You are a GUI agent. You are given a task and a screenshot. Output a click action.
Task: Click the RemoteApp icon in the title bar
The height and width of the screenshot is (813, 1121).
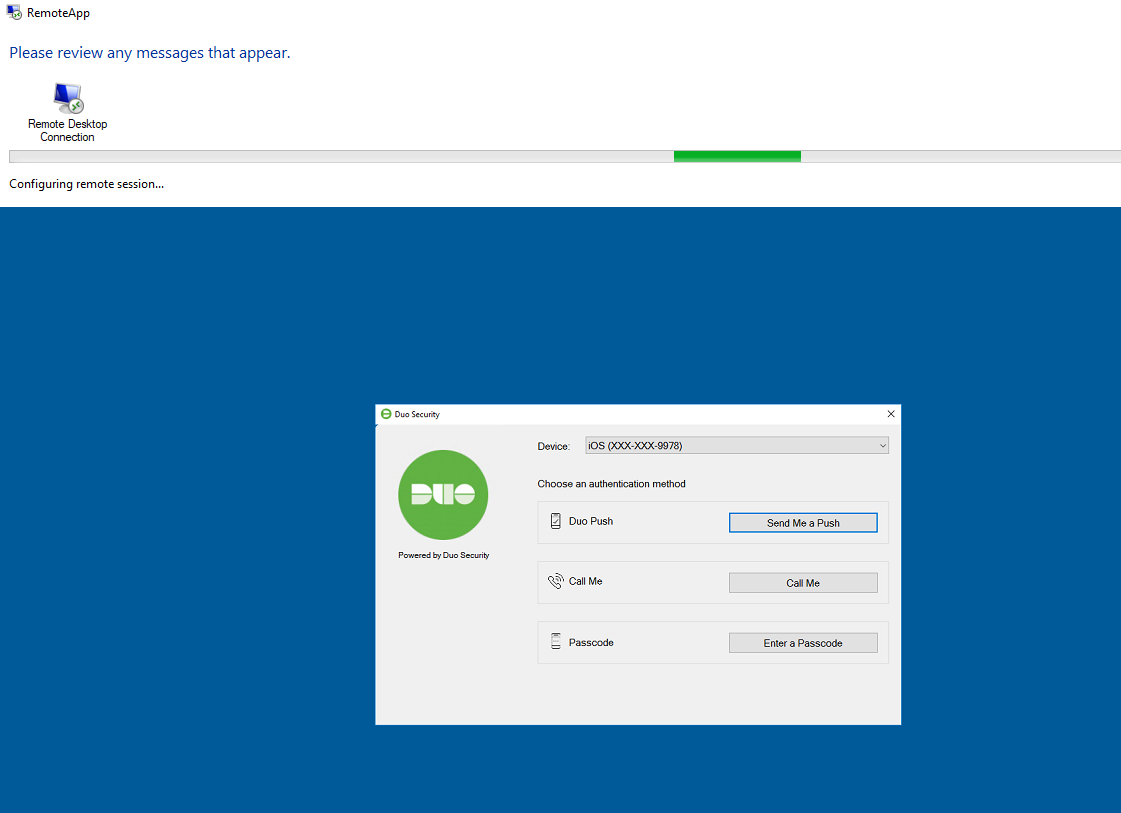[x=14, y=12]
